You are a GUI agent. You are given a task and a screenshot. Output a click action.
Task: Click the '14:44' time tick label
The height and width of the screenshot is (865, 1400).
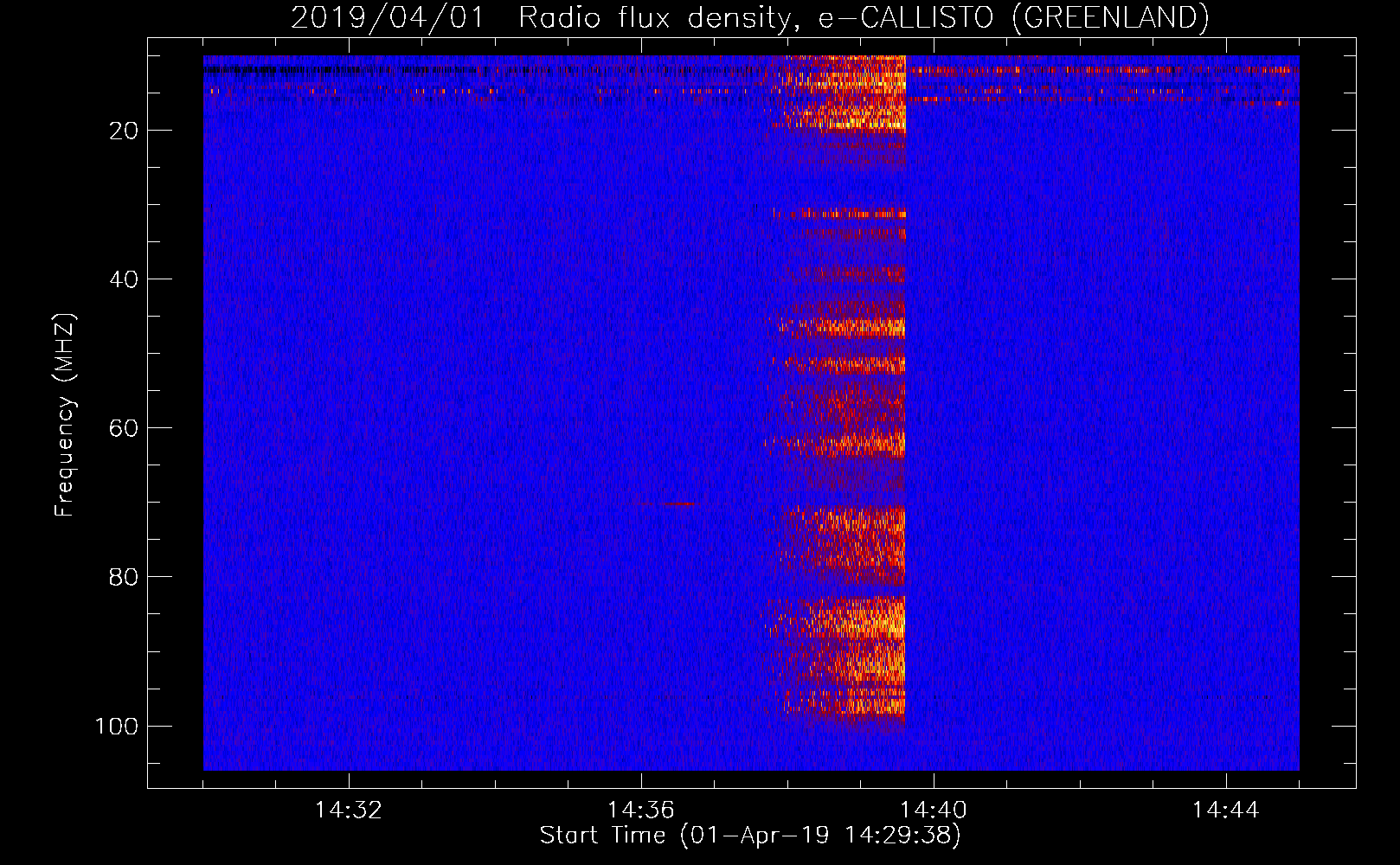[x=1226, y=811]
